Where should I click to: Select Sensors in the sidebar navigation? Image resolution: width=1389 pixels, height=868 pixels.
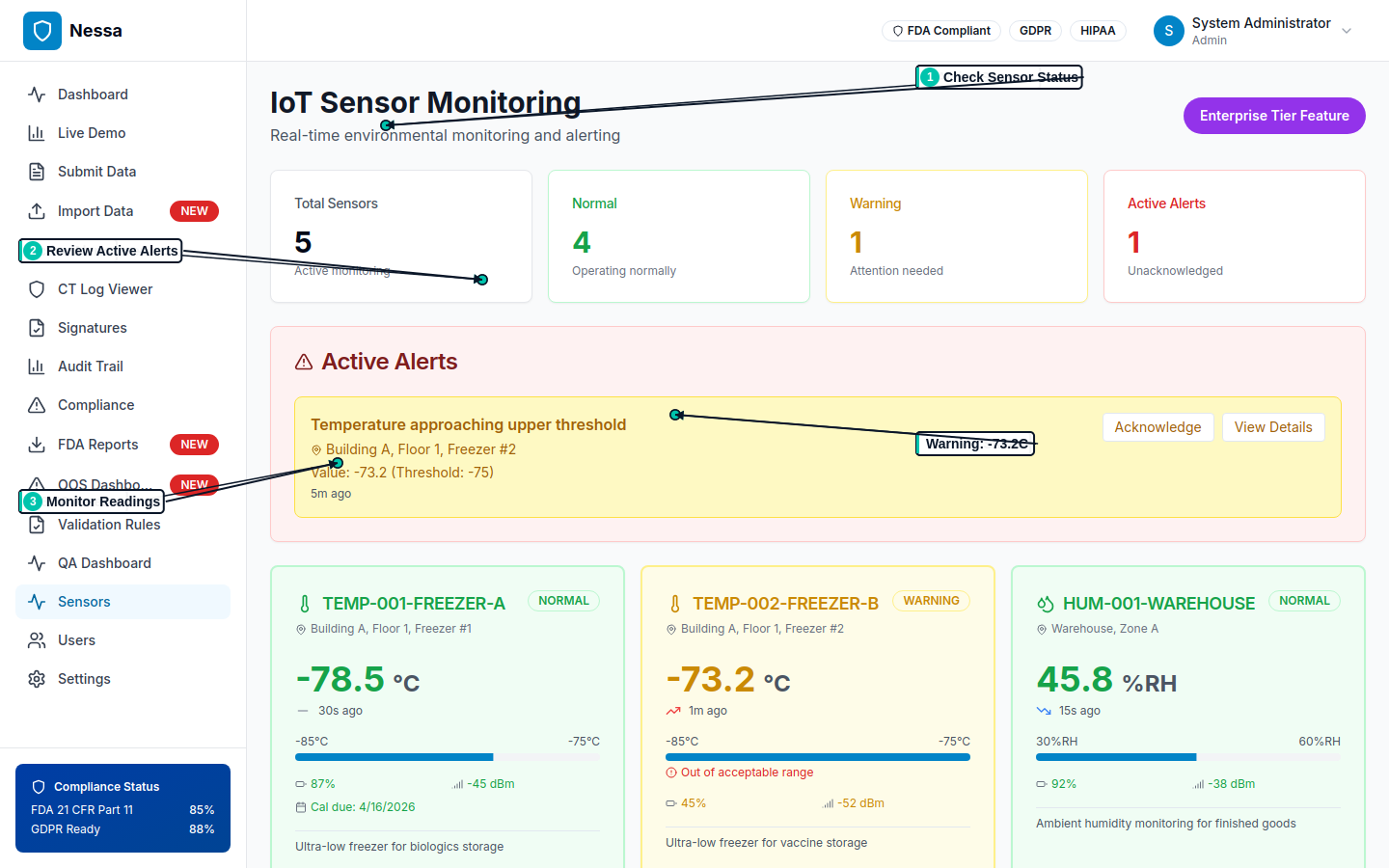(x=83, y=601)
